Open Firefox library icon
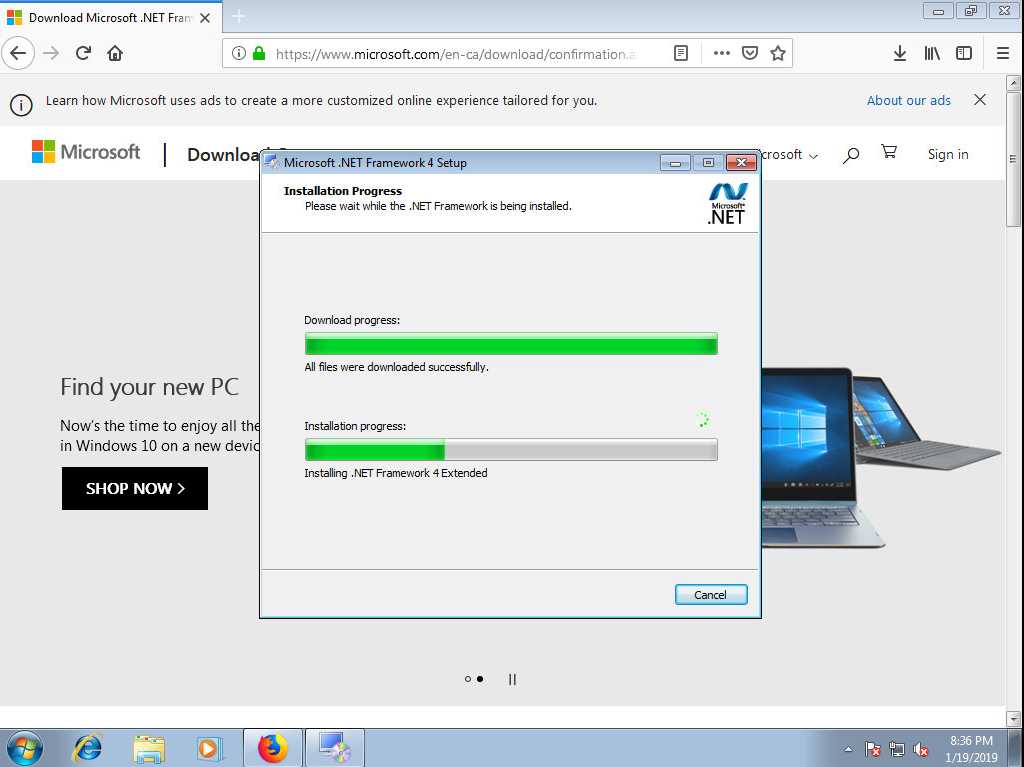 point(932,54)
